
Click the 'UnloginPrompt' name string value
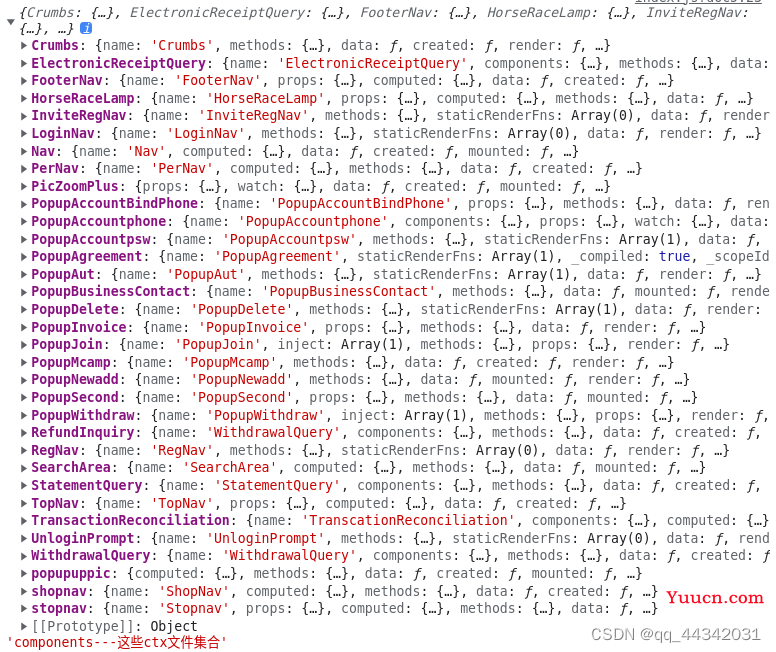265,539
